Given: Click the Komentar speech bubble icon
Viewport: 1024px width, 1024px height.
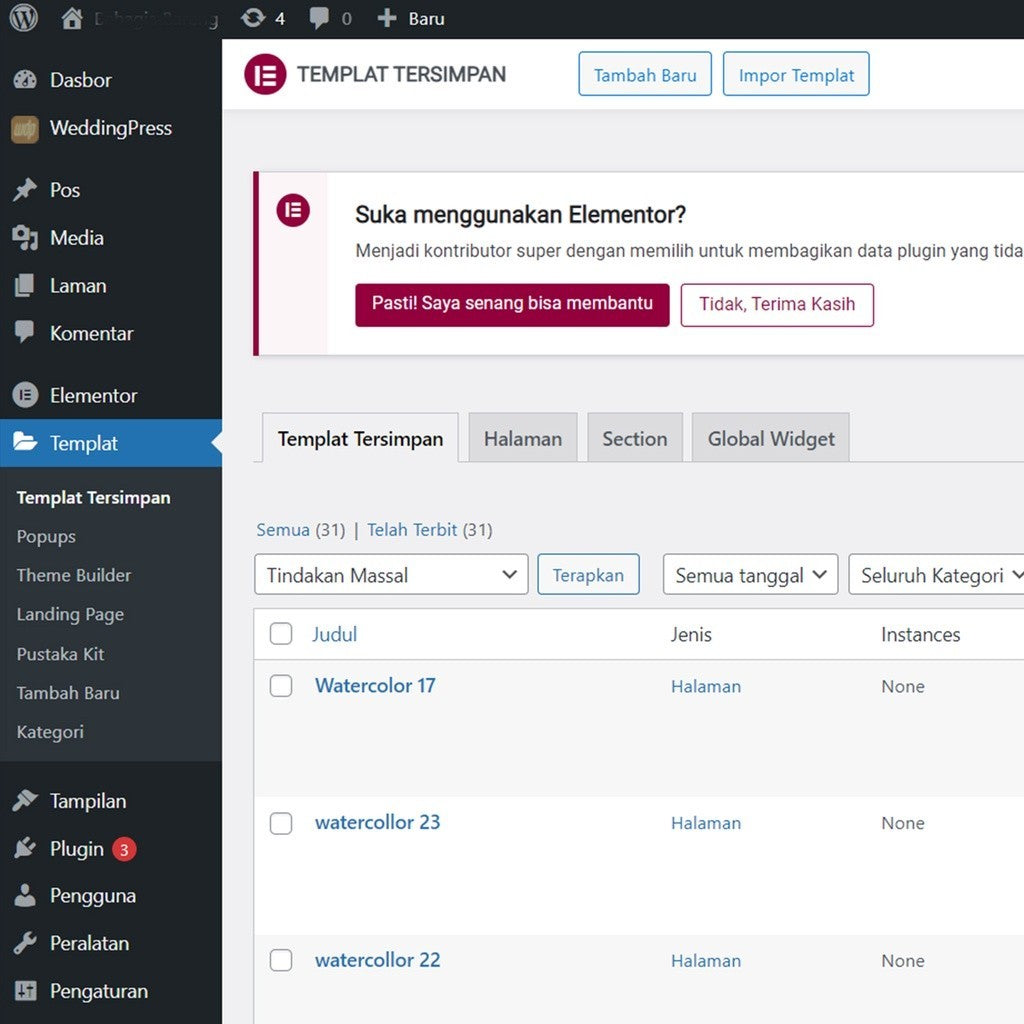Looking at the screenshot, I should coord(25,332).
